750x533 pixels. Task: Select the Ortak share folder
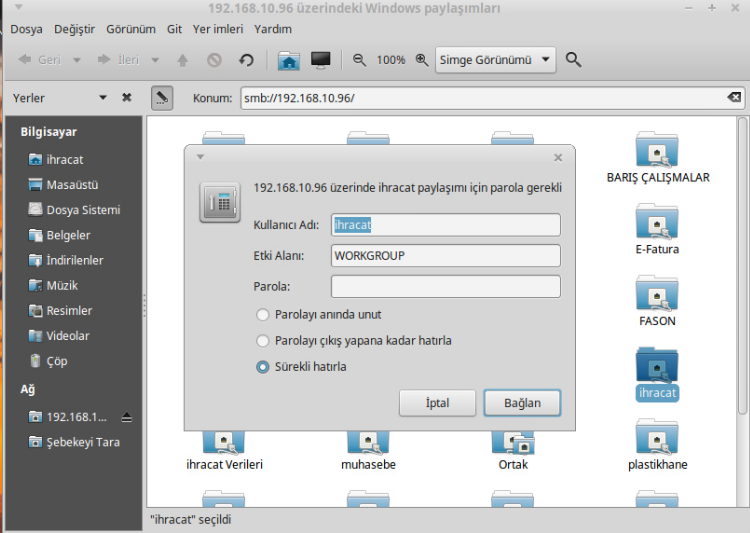point(513,452)
